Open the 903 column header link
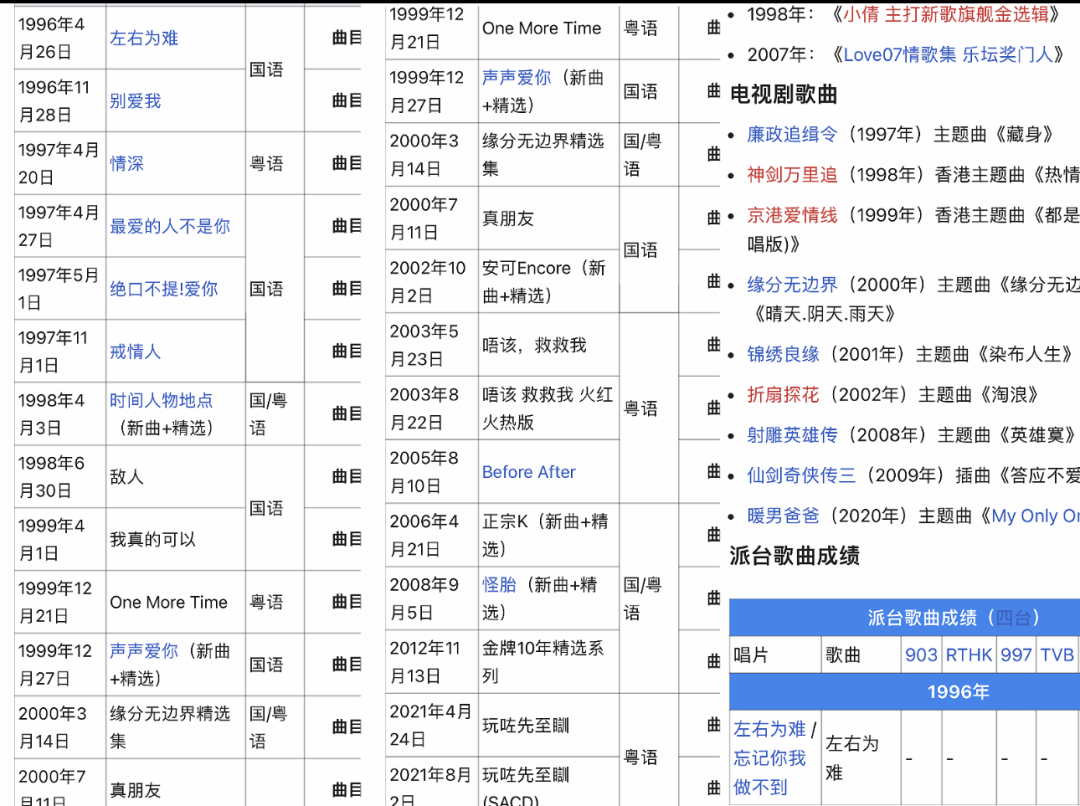 tap(921, 654)
